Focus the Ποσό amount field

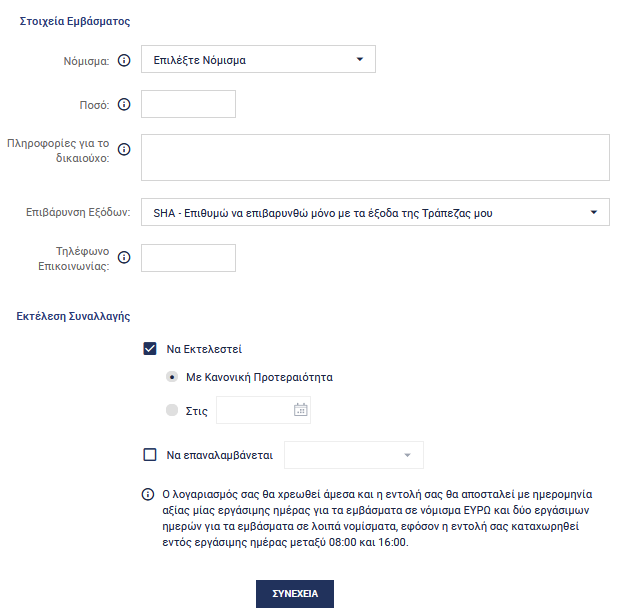pyautogui.click(x=188, y=104)
